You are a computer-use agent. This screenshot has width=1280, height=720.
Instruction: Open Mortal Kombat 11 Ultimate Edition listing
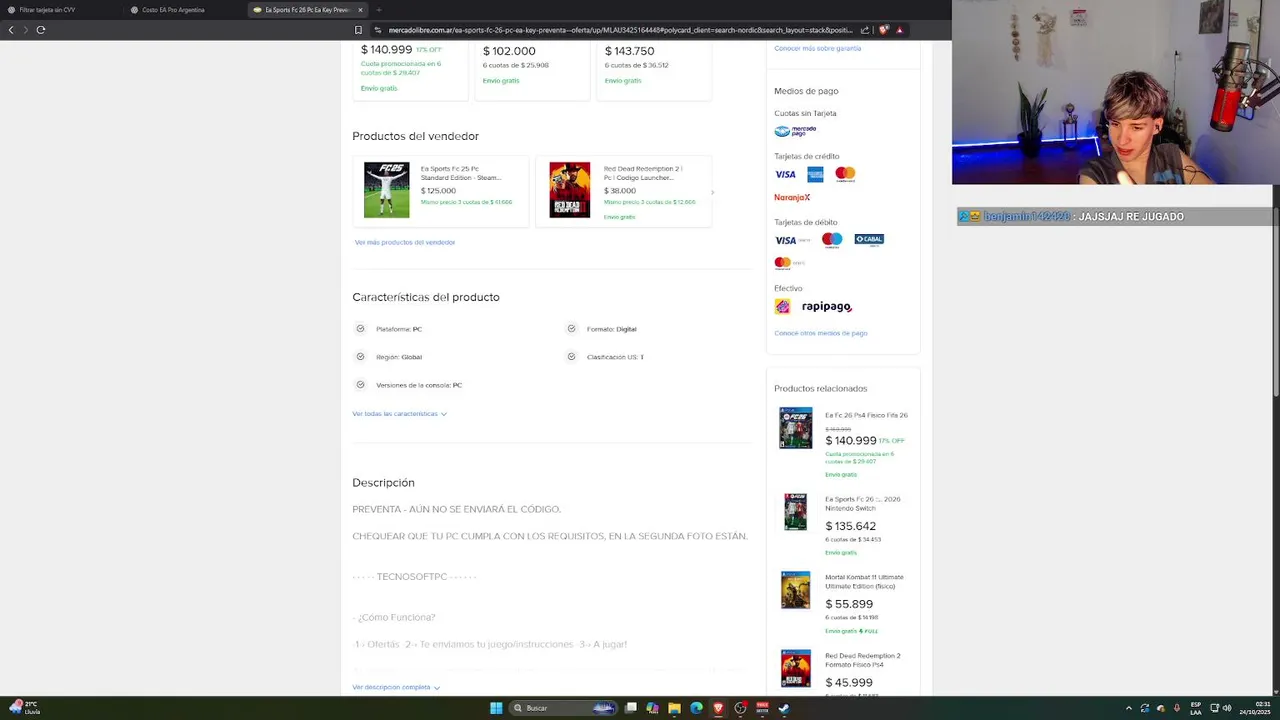[x=864, y=581]
